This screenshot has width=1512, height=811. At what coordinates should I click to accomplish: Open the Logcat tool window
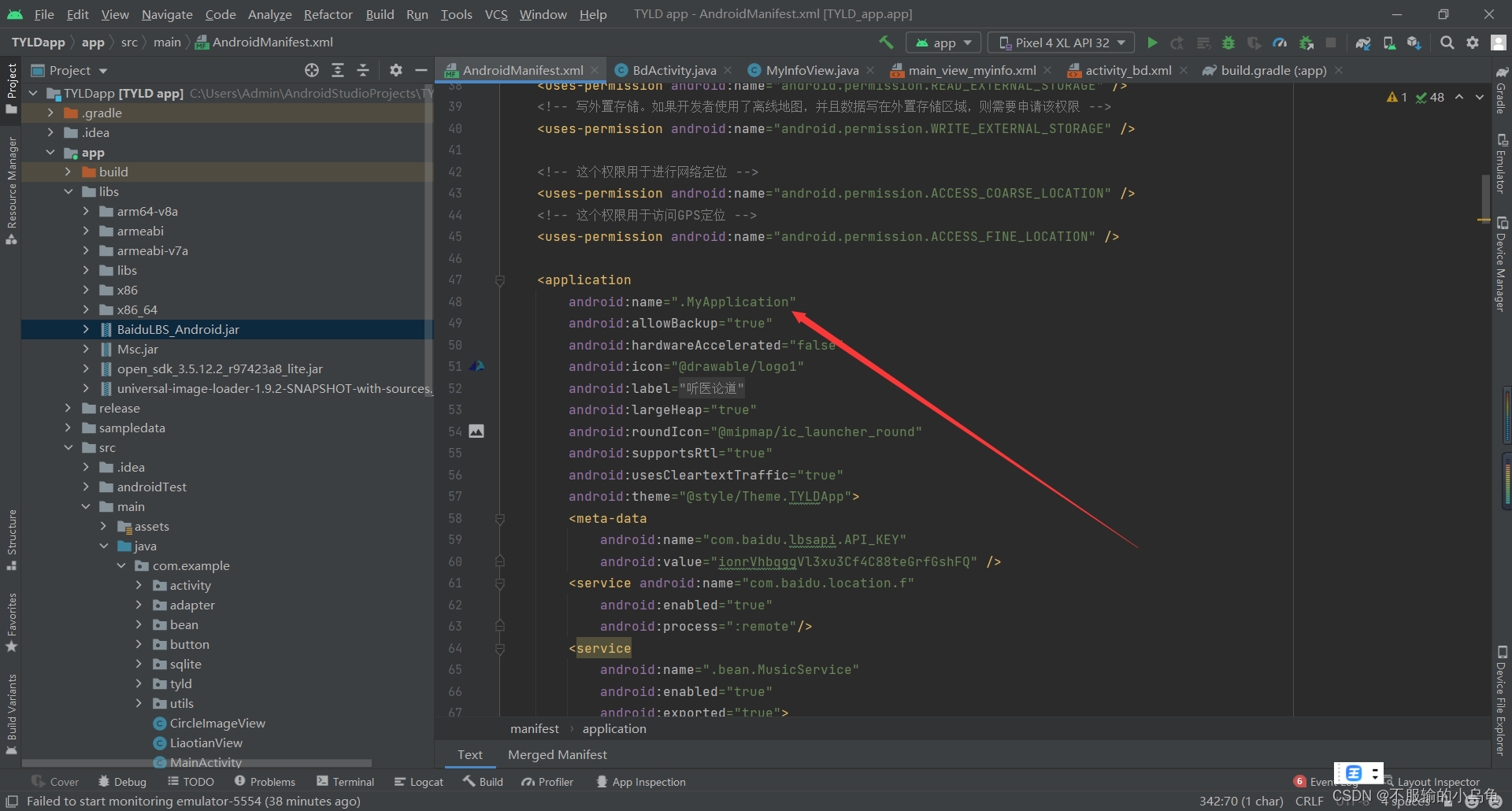tap(419, 782)
